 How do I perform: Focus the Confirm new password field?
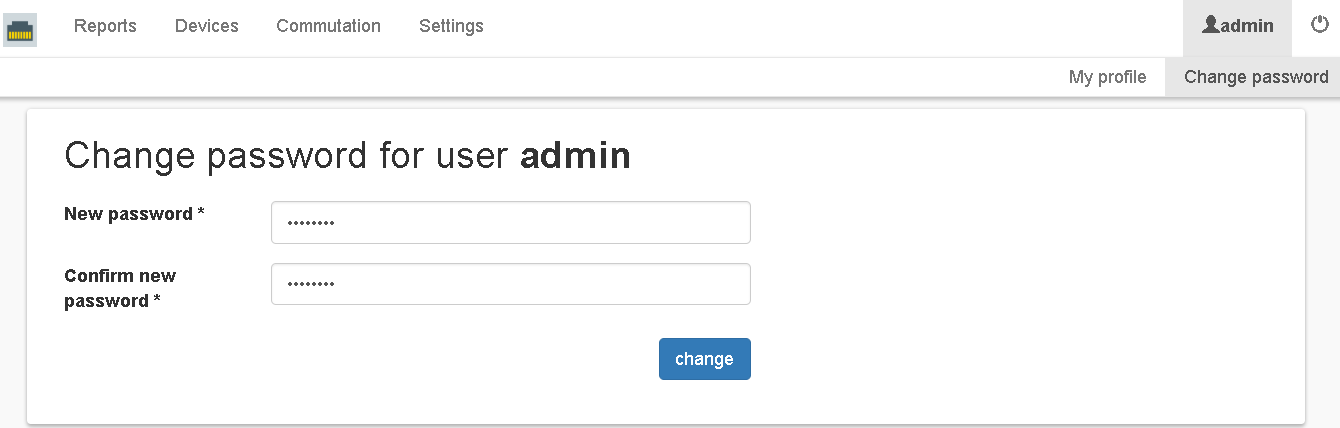coord(510,284)
